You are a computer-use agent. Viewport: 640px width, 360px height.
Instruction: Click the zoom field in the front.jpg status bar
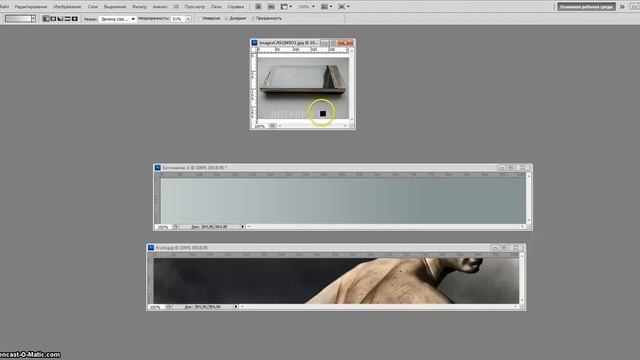(x=156, y=307)
